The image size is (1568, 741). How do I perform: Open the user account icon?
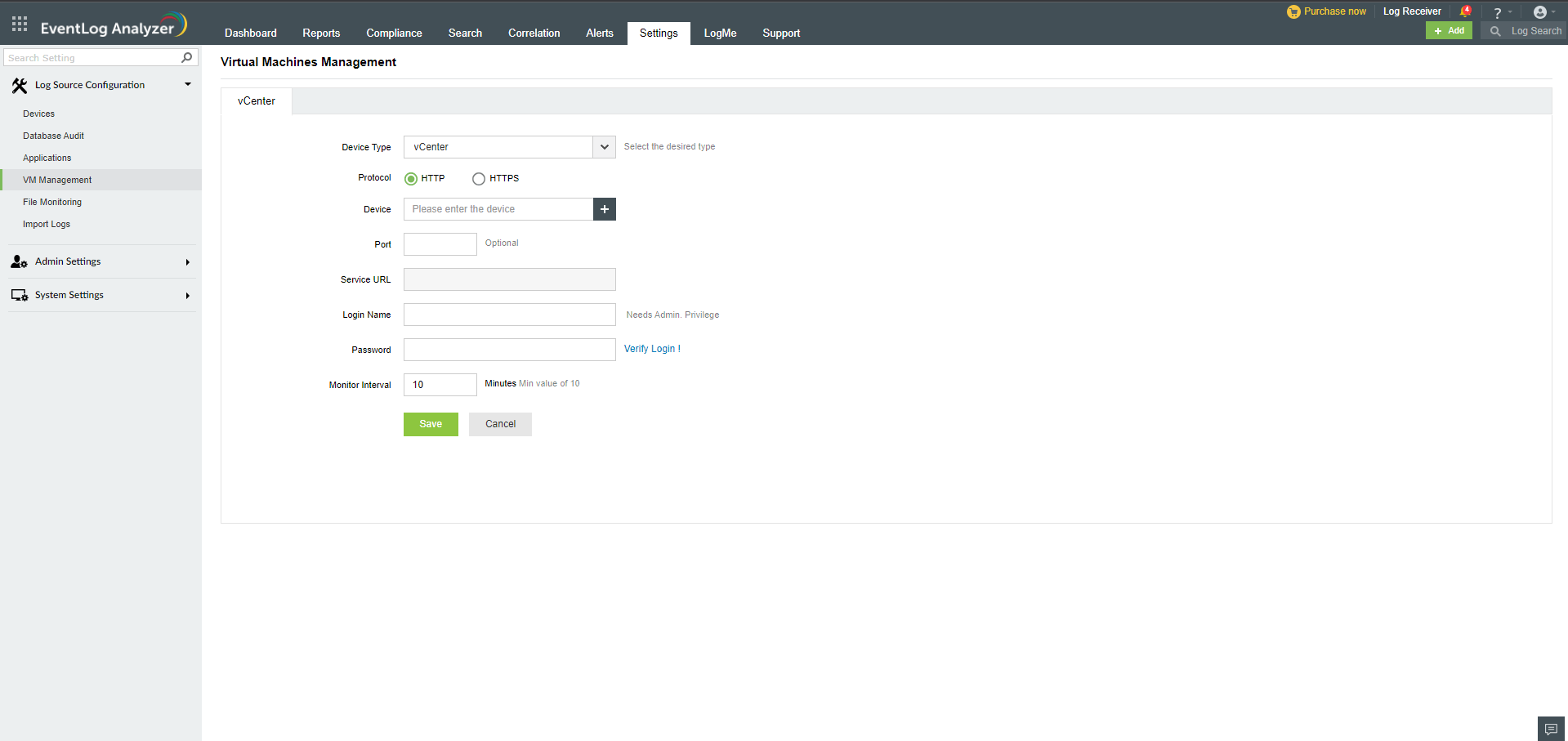click(x=1540, y=11)
